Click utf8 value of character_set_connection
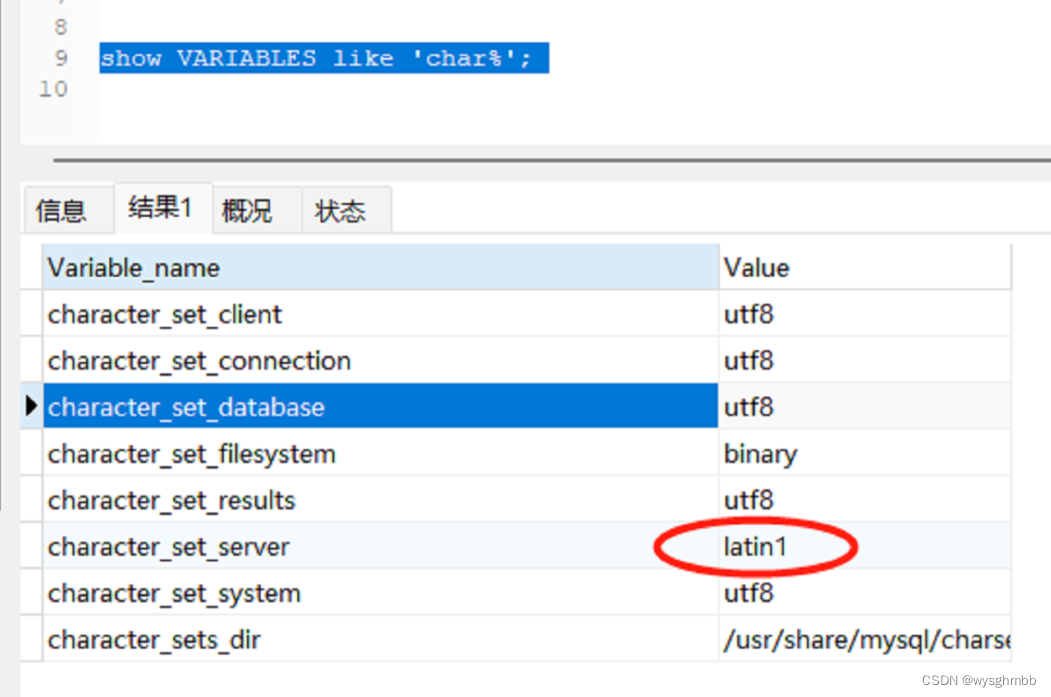 [x=865, y=361]
